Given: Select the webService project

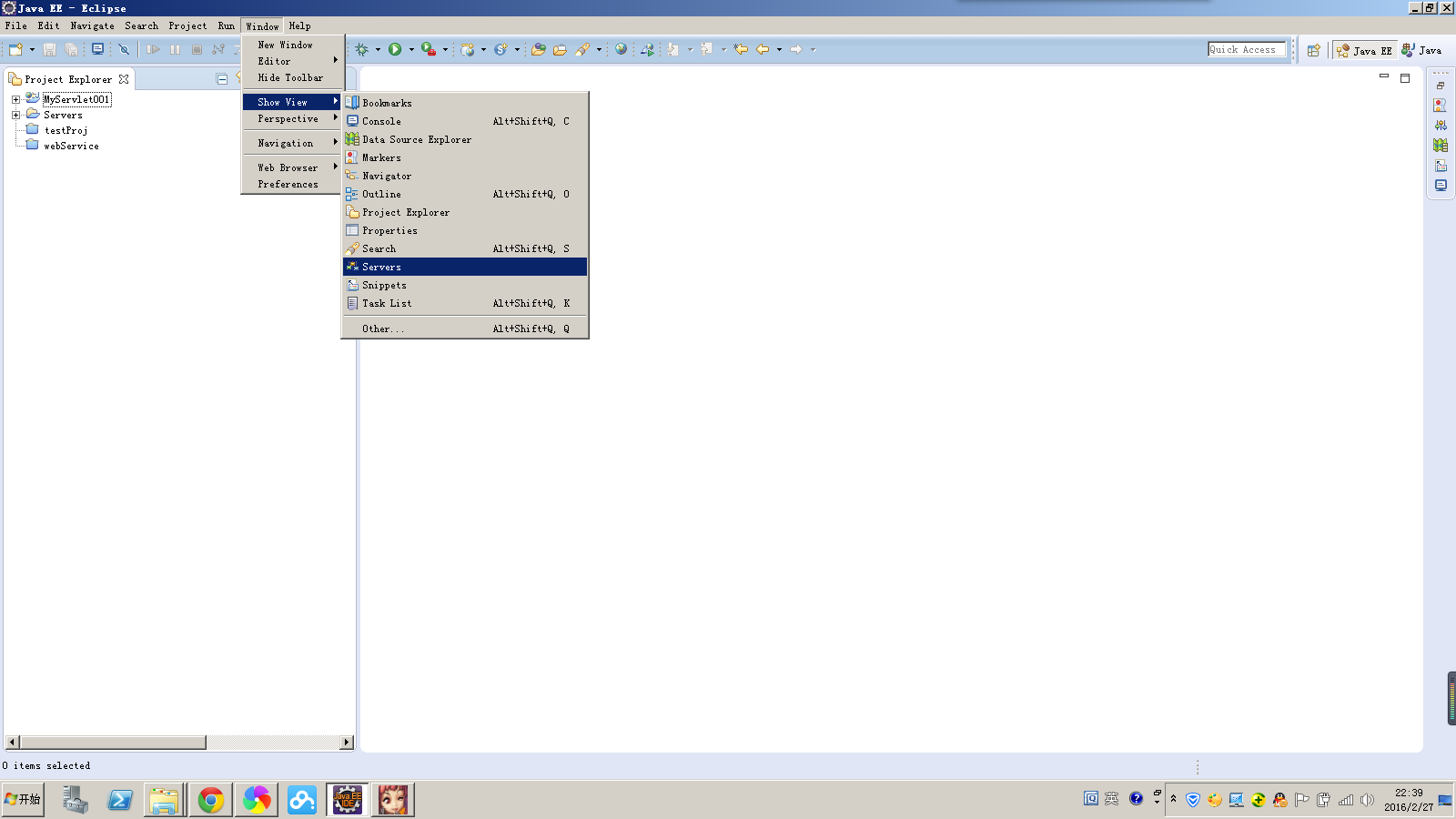Looking at the screenshot, I should point(71,147).
